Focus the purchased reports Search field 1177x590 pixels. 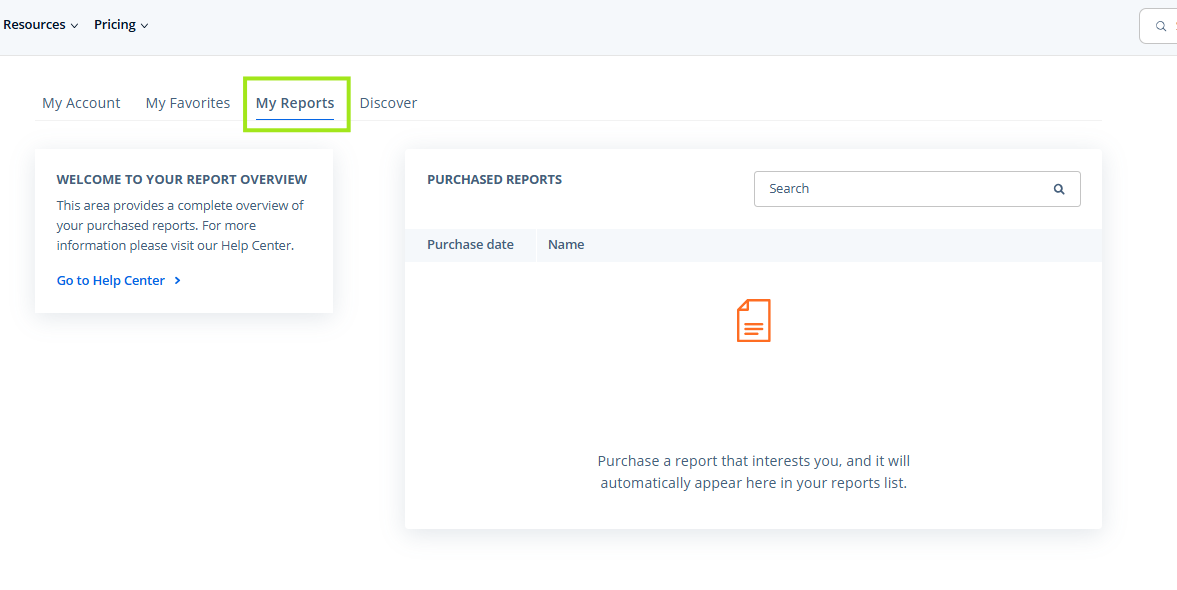click(917, 189)
